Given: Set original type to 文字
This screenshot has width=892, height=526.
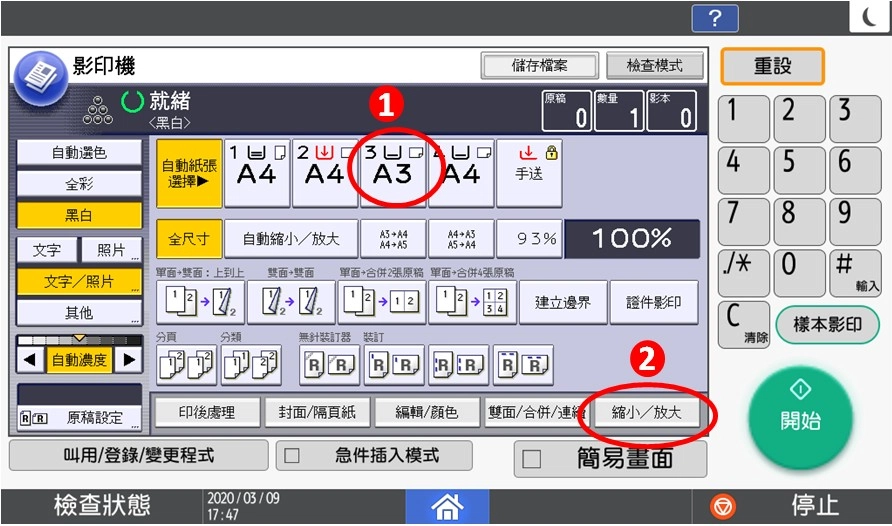Looking at the screenshot, I should pyautogui.click(x=47, y=250).
